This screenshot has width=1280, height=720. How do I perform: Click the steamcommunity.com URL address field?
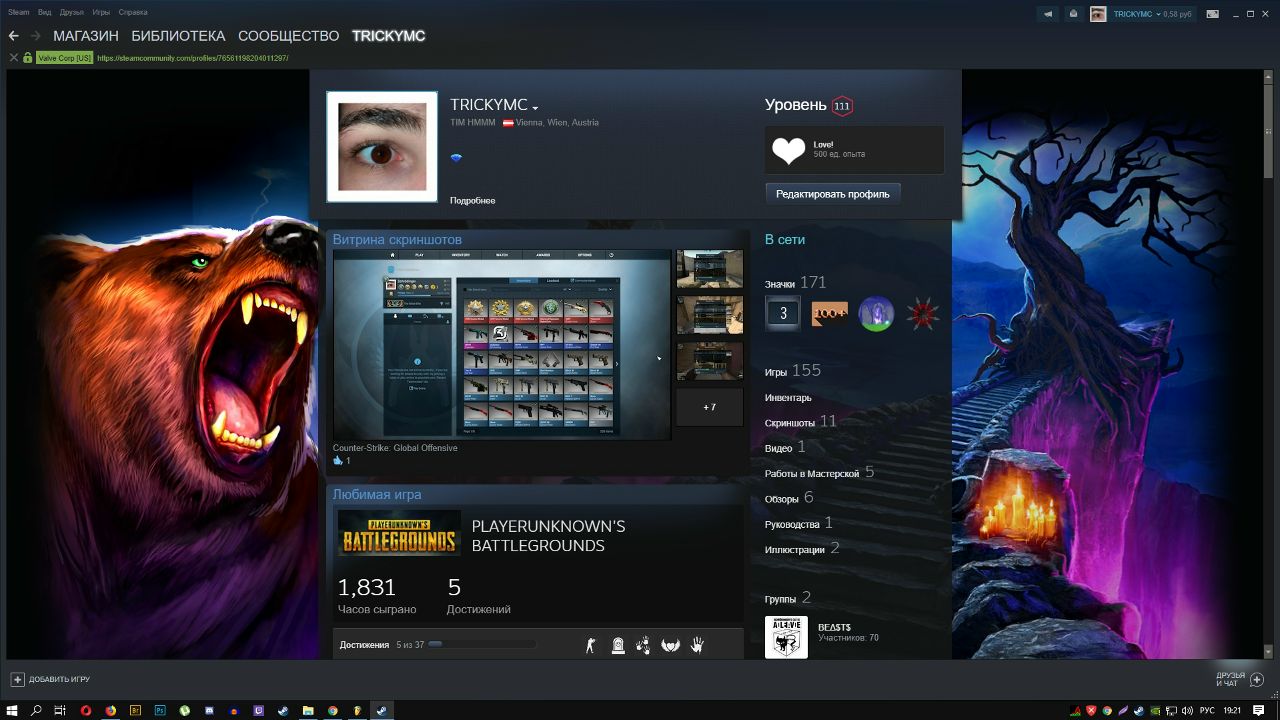[x=193, y=58]
